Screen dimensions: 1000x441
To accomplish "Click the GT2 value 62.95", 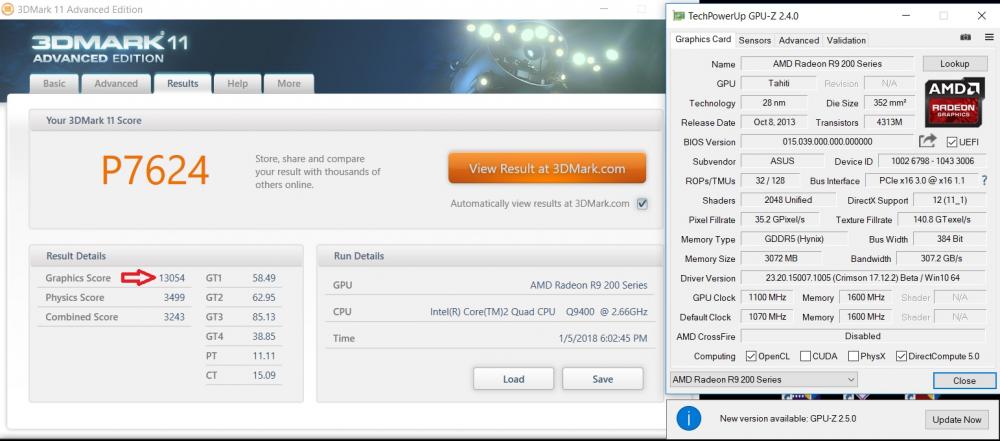I will 264,297.
